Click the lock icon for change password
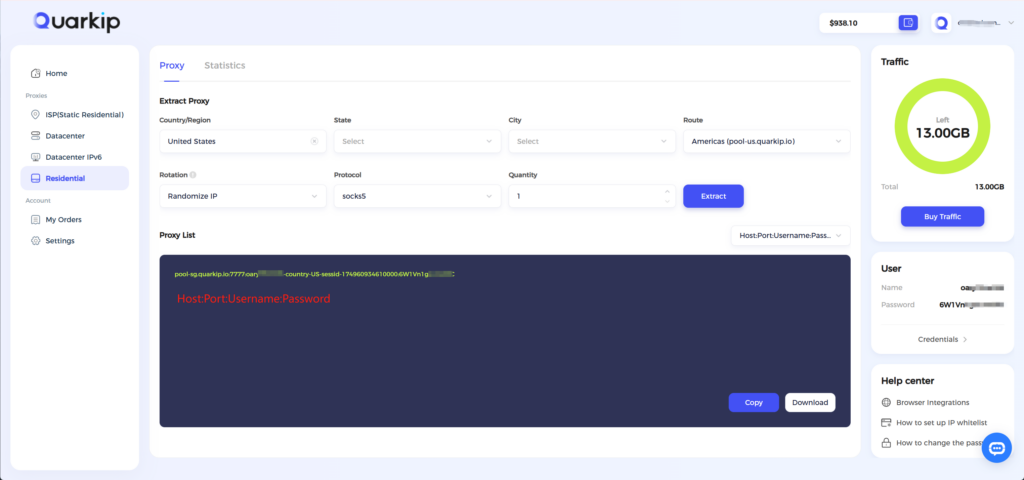 [886, 443]
